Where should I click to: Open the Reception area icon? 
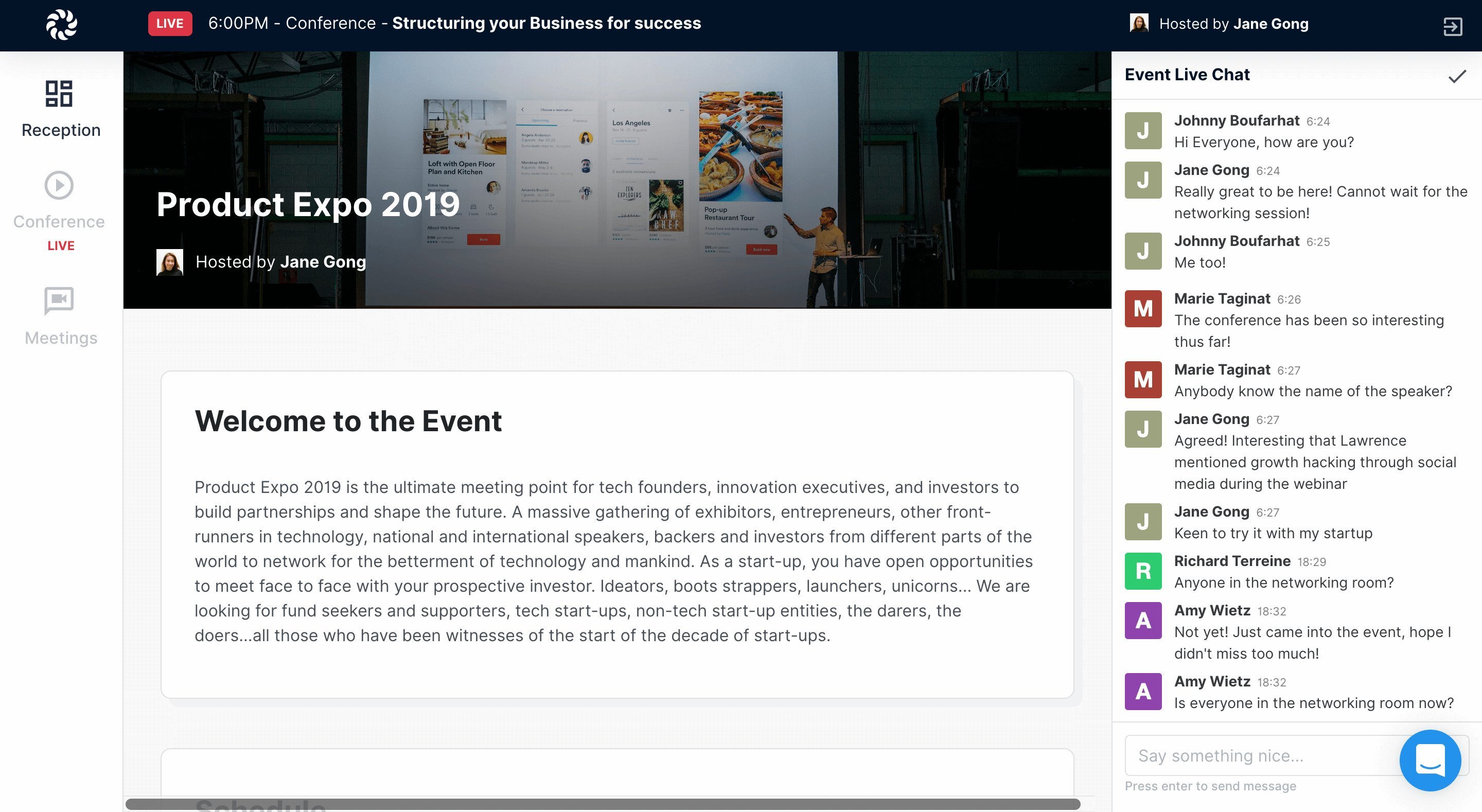59,94
